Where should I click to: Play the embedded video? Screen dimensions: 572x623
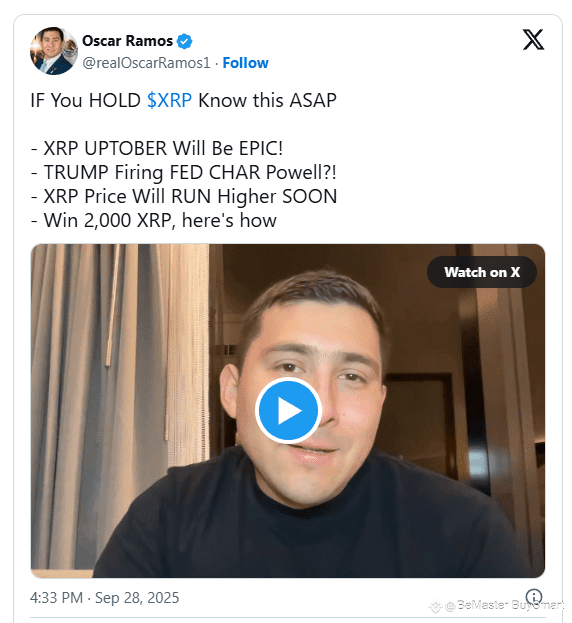coord(288,410)
